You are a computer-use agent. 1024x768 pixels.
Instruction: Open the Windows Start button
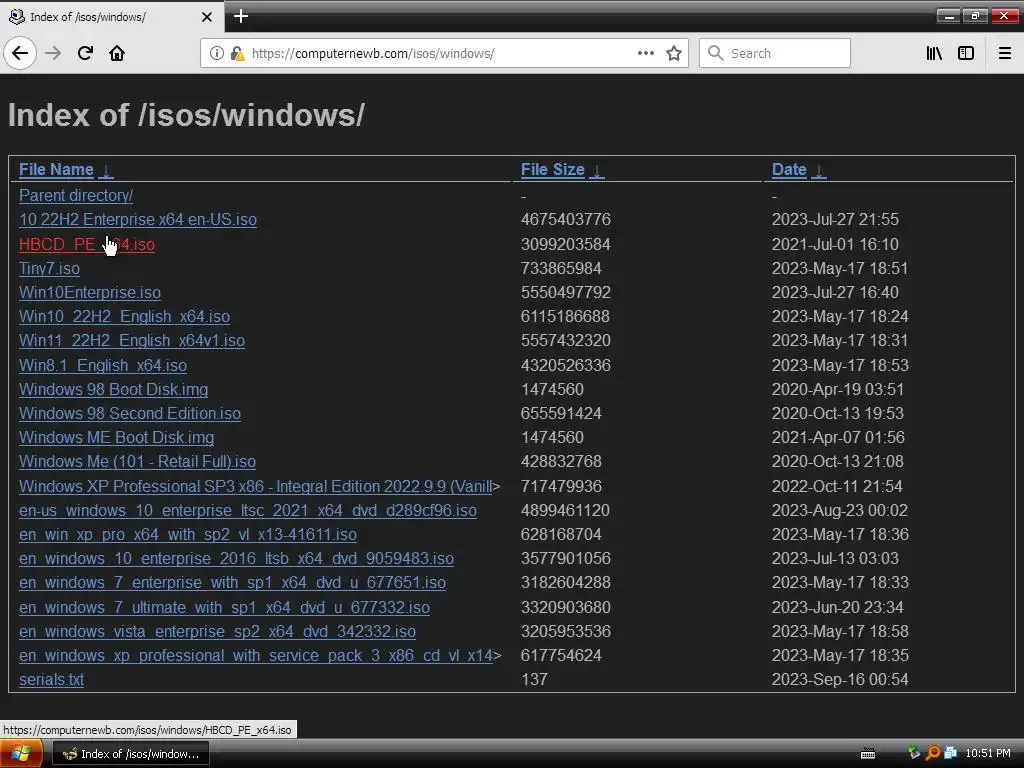[x=21, y=754]
